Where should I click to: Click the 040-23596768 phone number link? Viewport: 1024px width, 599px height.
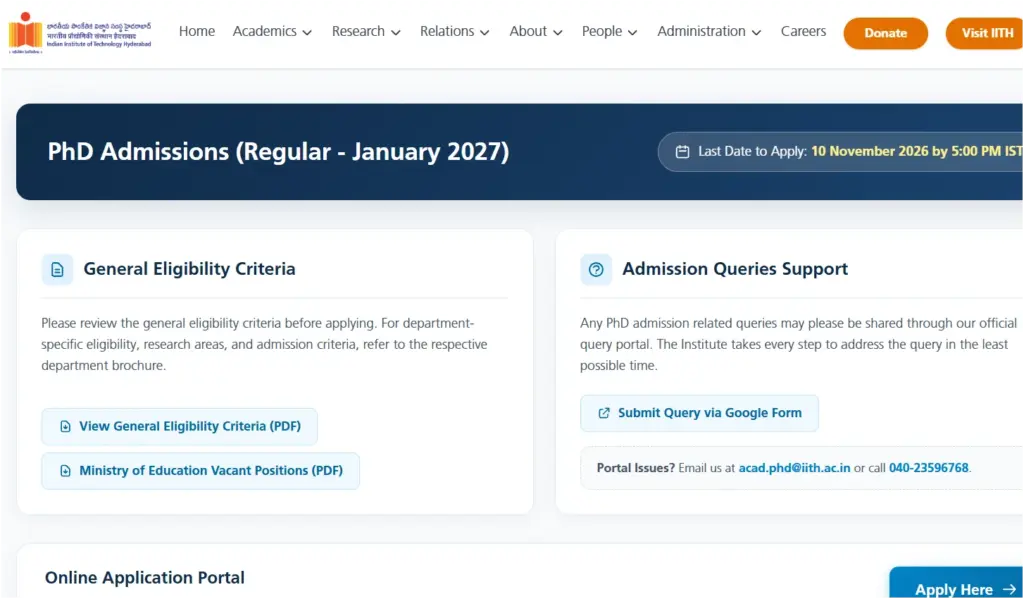[x=929, y=468]
